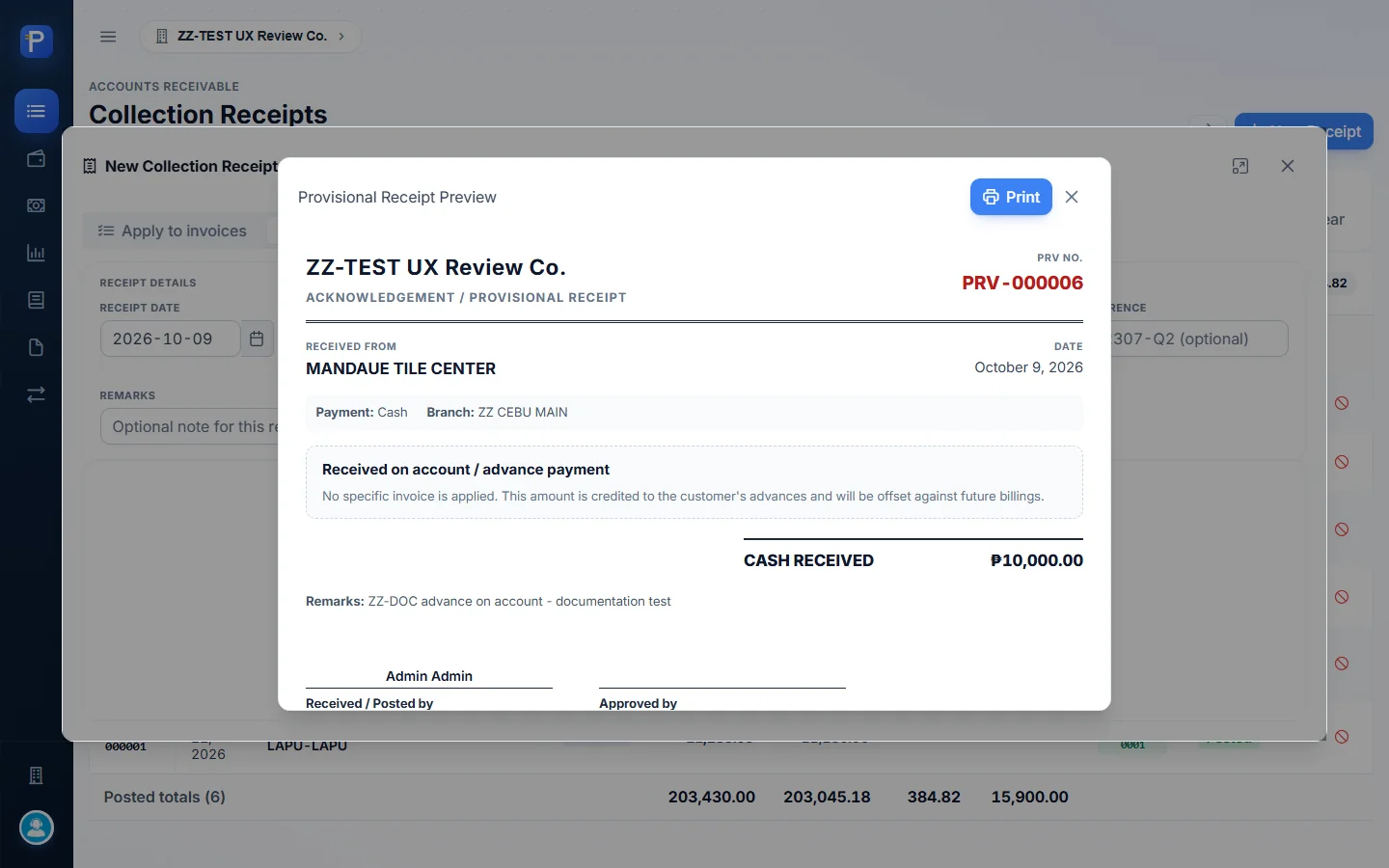The height and width of the screenshot is (868, 1389).
Task: Click the CASH RECEIVED label
Action: click(x=808, y=560)
